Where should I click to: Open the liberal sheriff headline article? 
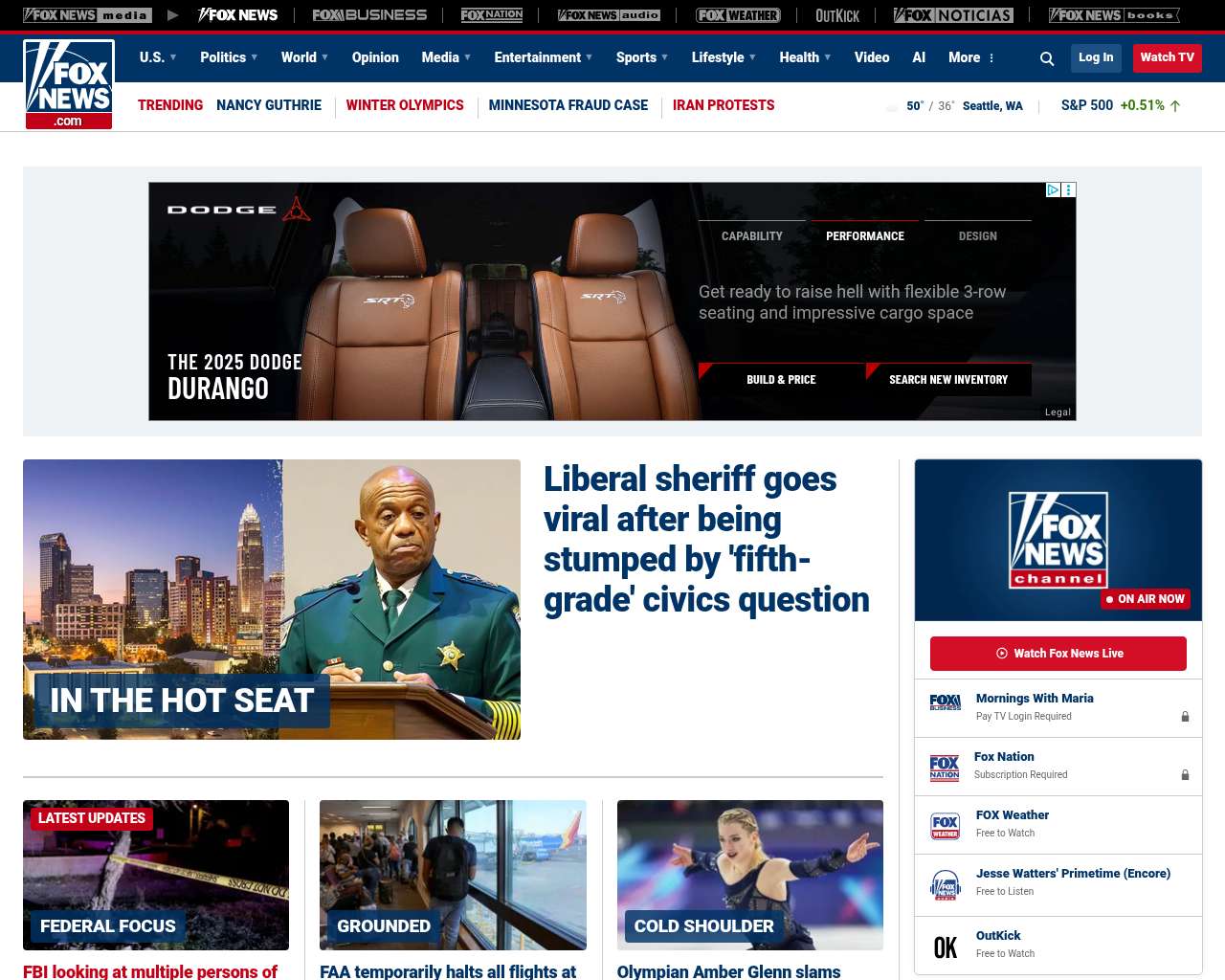[706, 539]
